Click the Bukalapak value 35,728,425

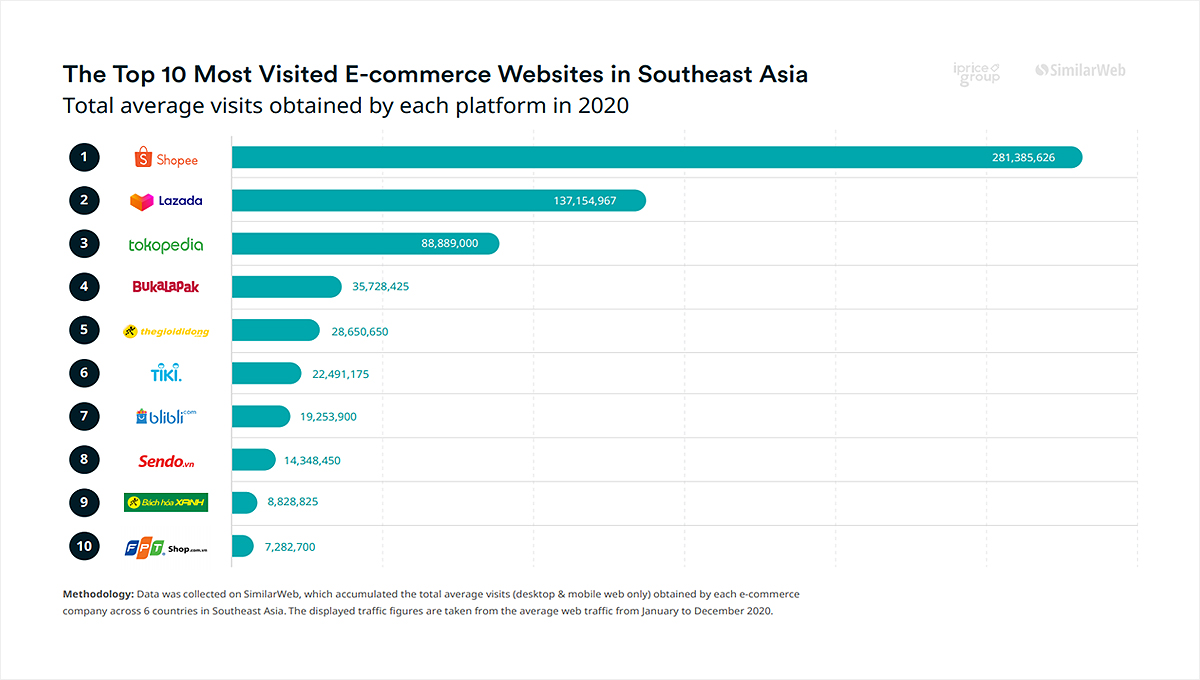pos(381,287)
